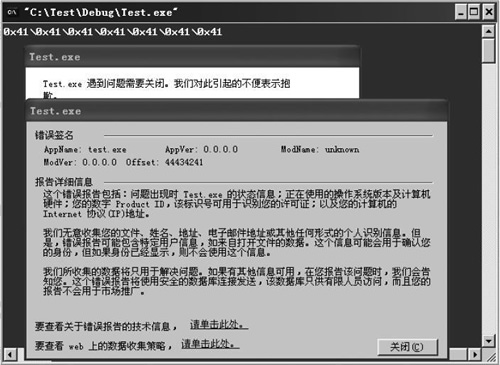The width and height of the screenshot is (500, 365).
Task: Select the background Test.exe dialog title bar
Action: 192,57
